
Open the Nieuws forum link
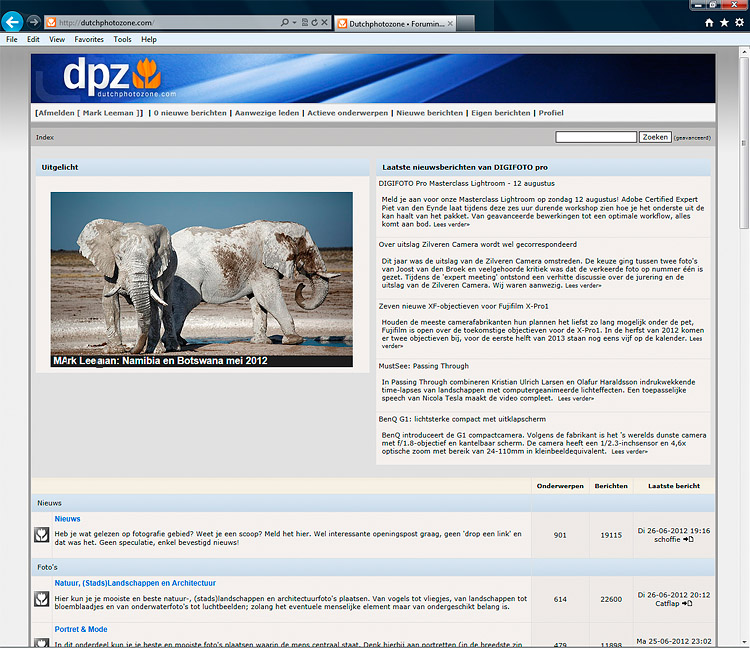click(67, 519)
